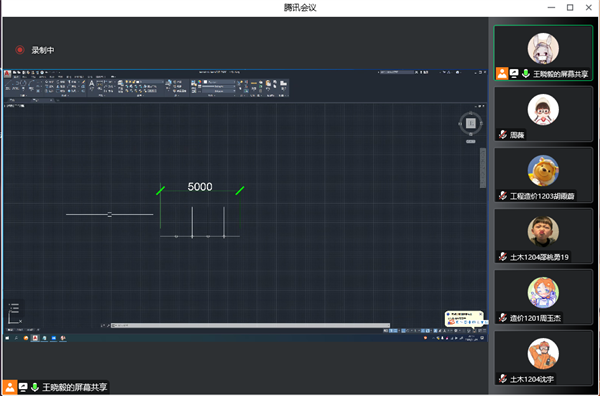Click the Winnie bear avatar participant
The image size is (600, 396).
click(543, 171)
